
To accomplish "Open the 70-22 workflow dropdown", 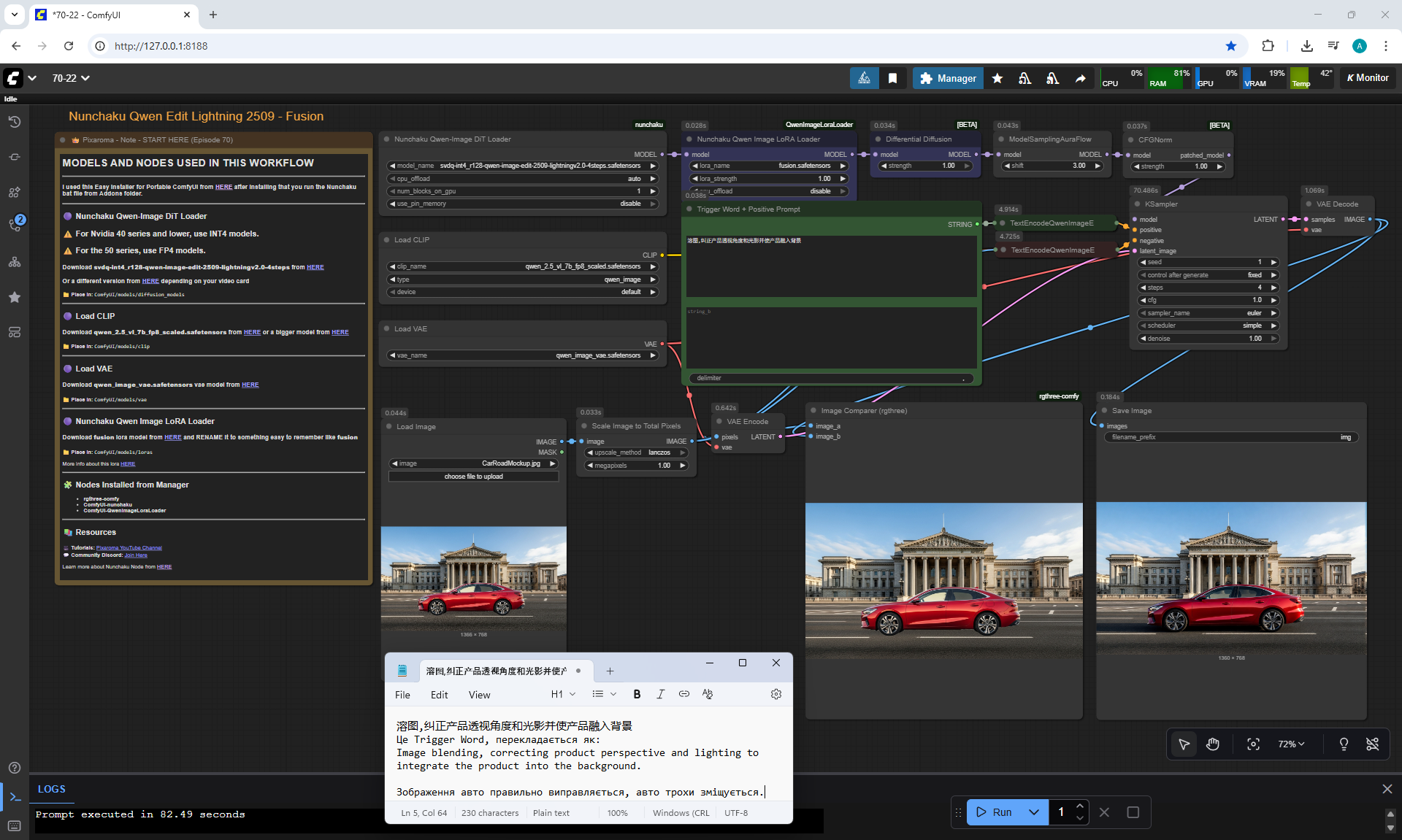I will [71, 78].
